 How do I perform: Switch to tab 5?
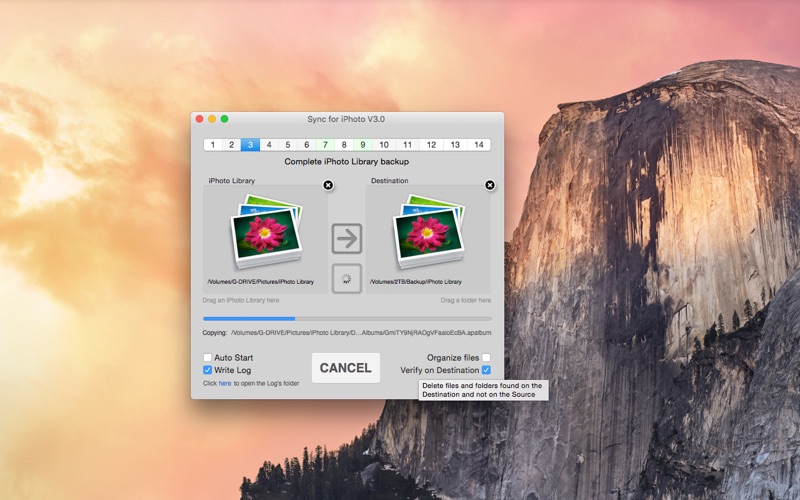click(288, 145)
